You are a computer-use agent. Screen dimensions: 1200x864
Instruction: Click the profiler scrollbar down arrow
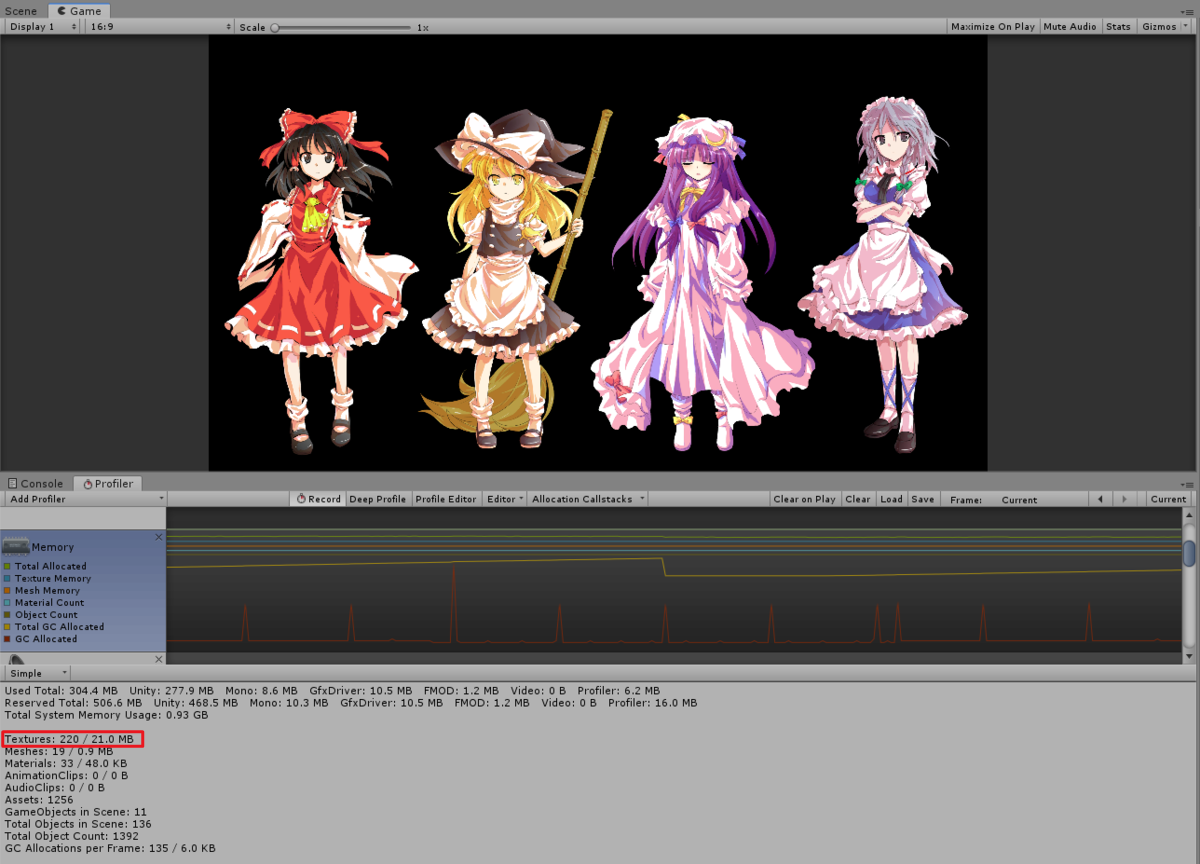1189,656
